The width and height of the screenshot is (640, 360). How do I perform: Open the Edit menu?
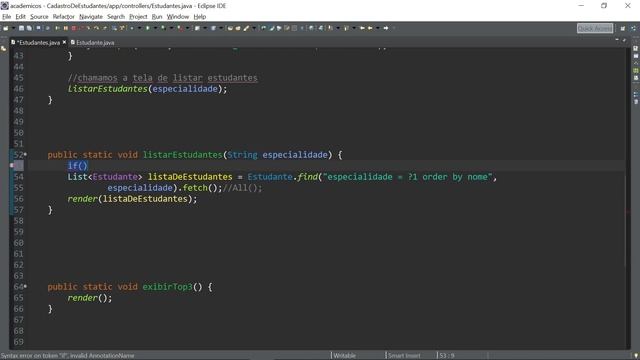pyautogui.click(x=20, y=17)
